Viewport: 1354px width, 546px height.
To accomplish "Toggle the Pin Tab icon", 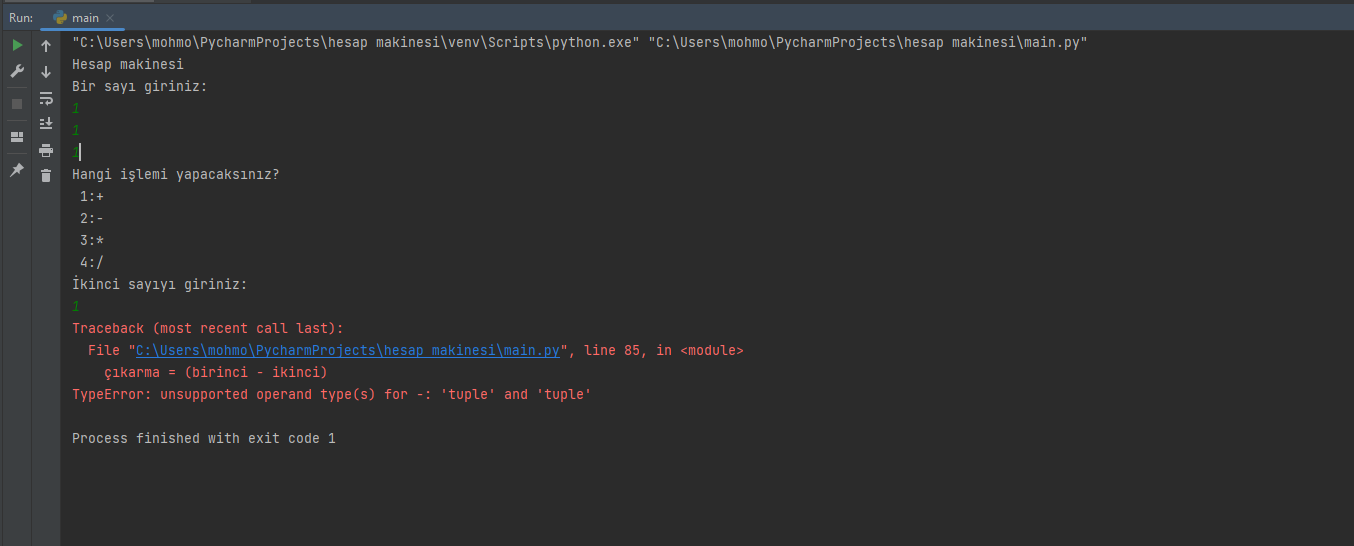I will (16, 170).
